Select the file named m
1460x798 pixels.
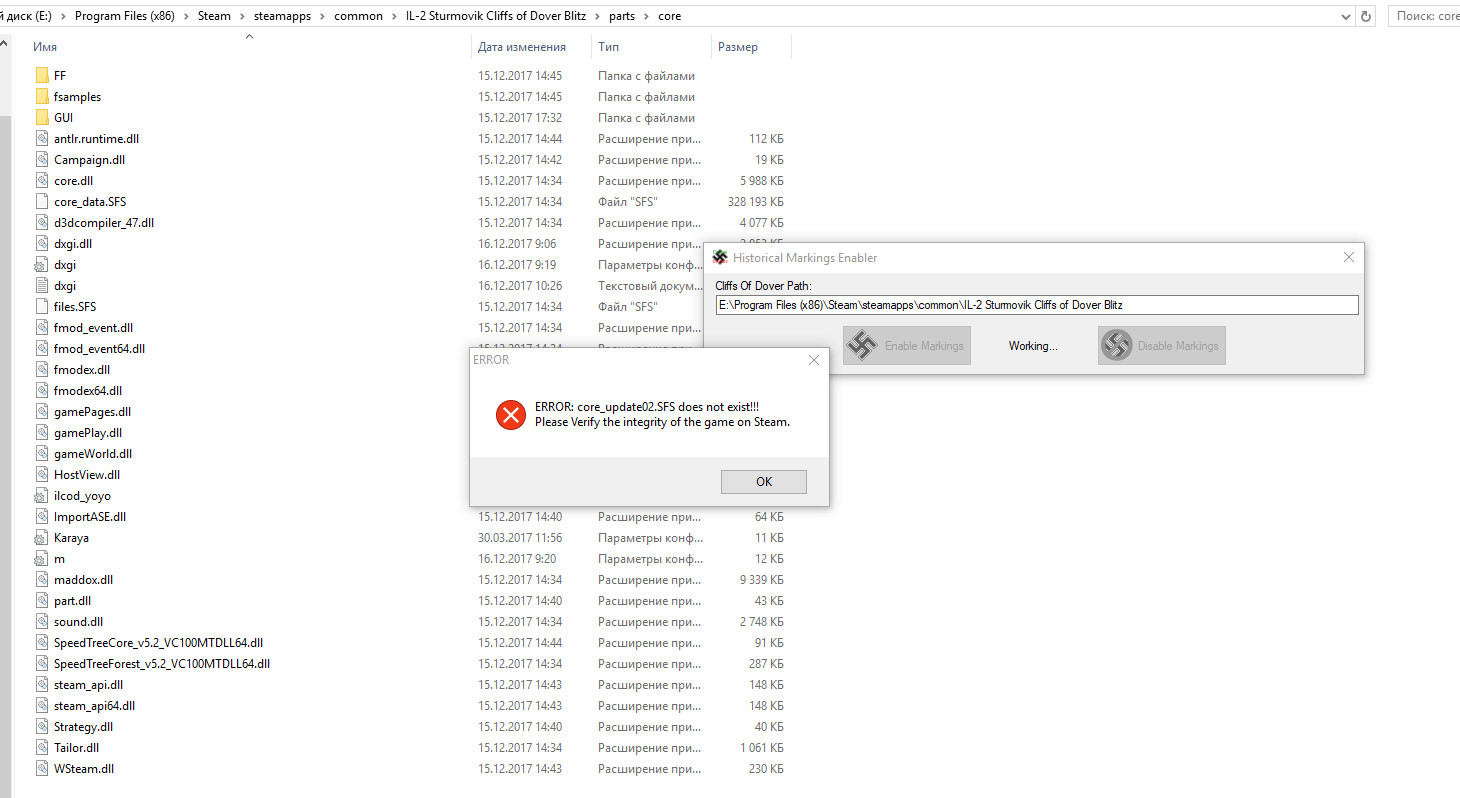pyautogui.click(x=59, y=559)
